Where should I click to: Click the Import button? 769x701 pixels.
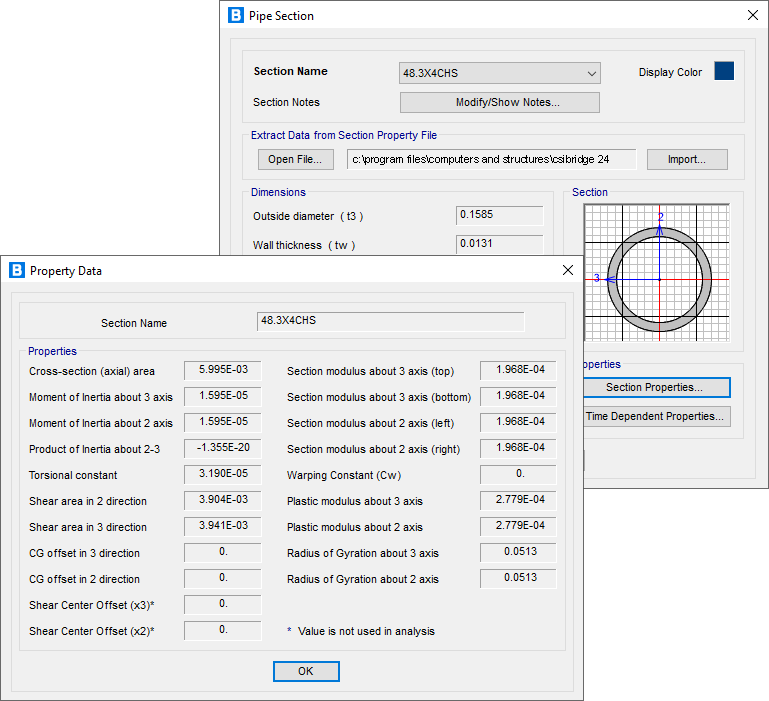tap(687, 159)
